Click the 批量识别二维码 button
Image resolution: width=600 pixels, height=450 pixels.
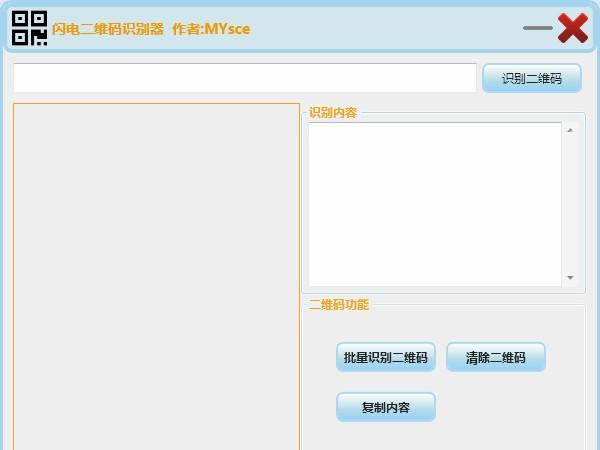(x=386, y=357)
